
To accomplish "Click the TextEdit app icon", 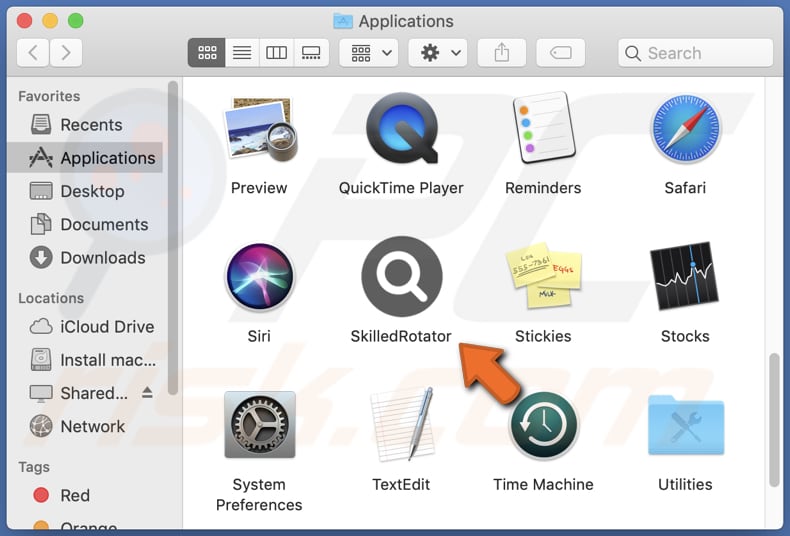I will pyautogui.click(x=402, y=424).
